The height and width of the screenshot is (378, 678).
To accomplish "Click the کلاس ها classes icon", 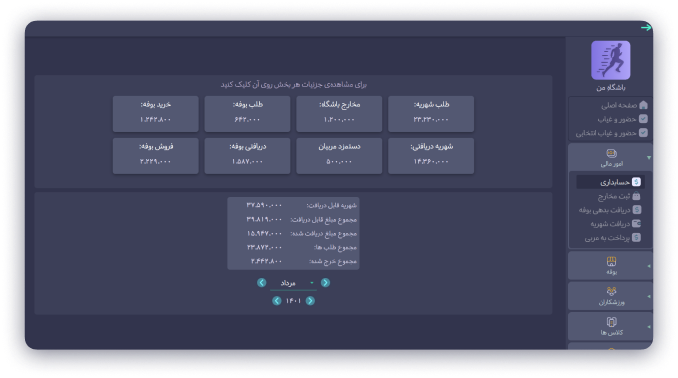I will coord(611,322).
